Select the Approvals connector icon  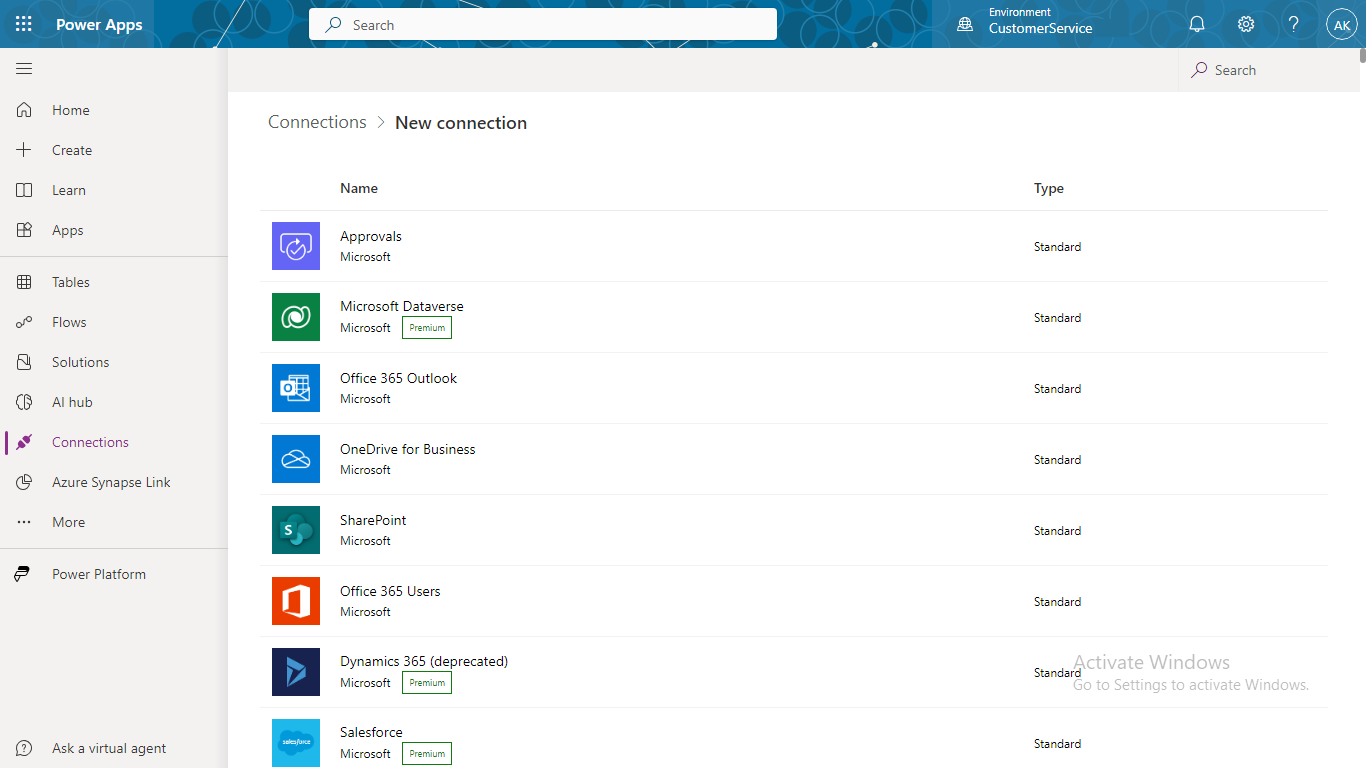295,246
